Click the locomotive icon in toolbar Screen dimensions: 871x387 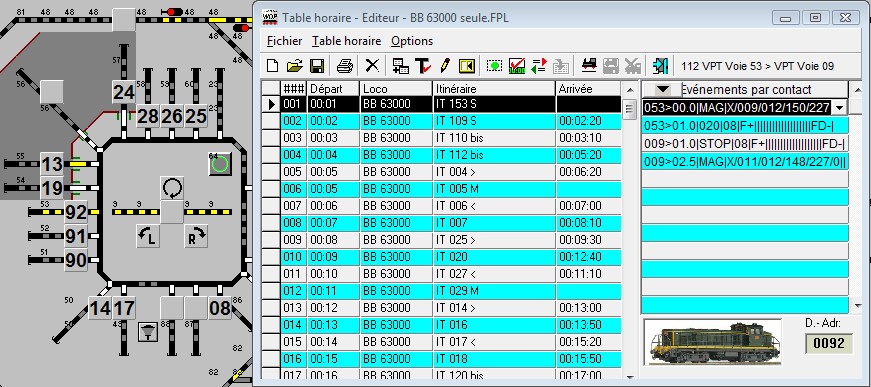tap(589, 66)
